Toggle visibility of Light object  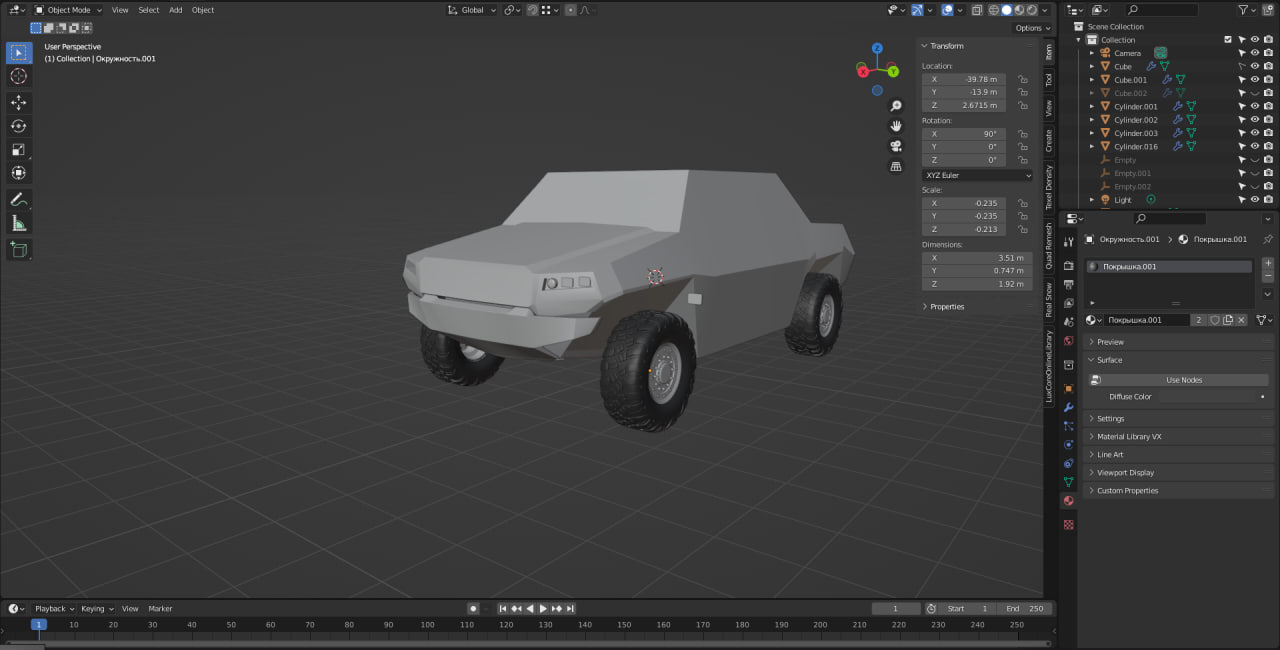point(1254,200)
